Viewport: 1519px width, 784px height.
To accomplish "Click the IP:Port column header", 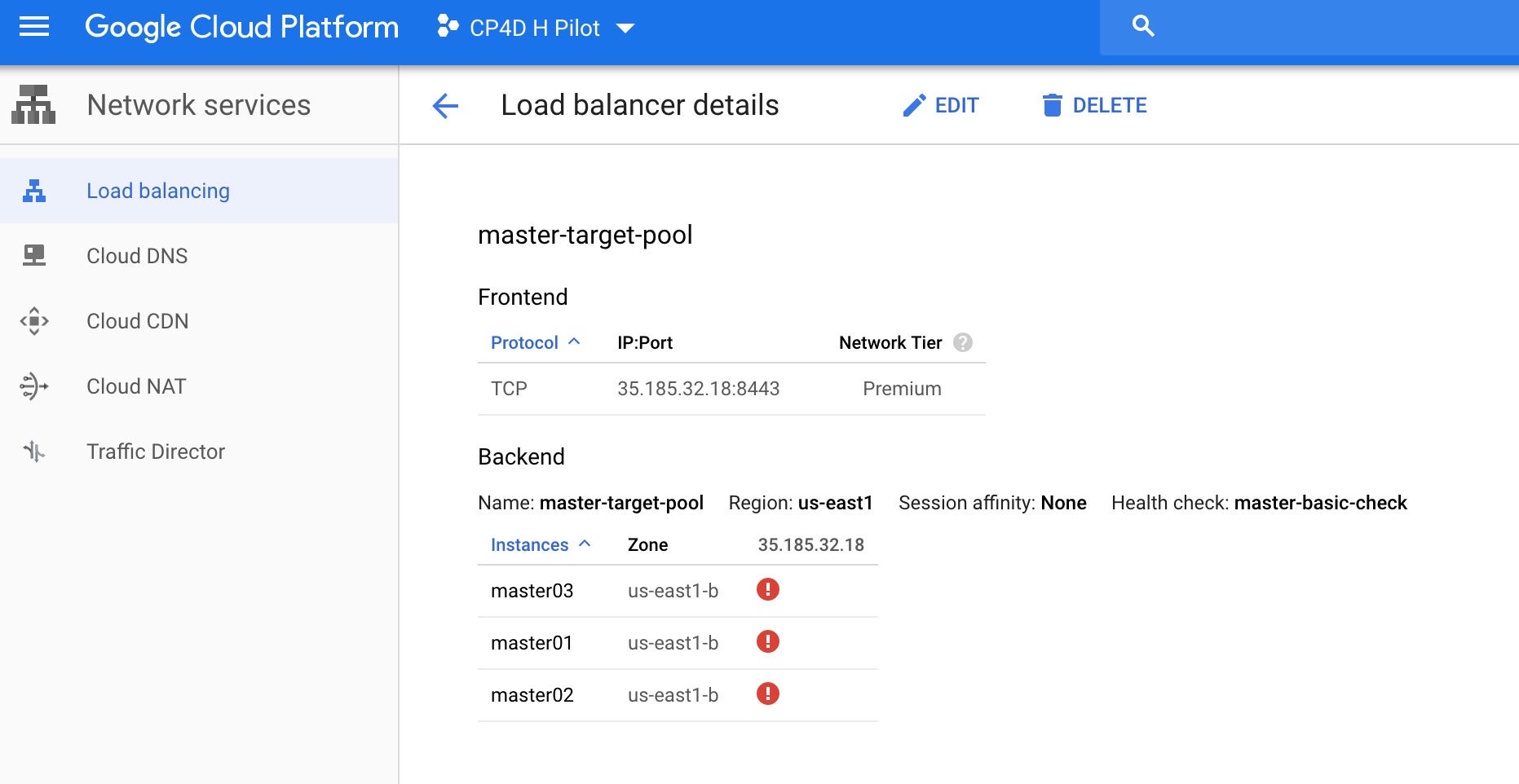I will [645, 342].
